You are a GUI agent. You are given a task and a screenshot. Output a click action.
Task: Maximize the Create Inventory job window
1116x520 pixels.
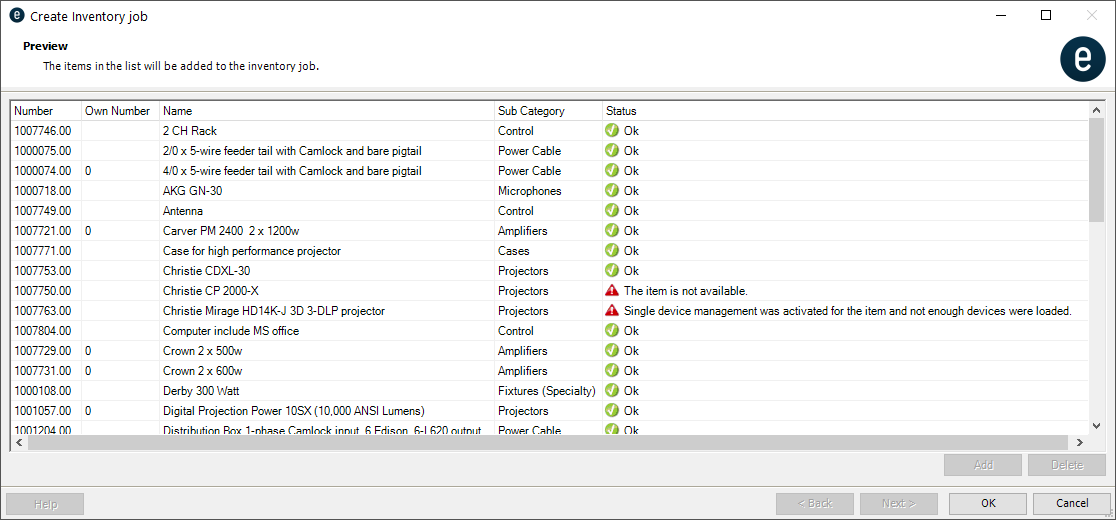[x=1046, y=16]
